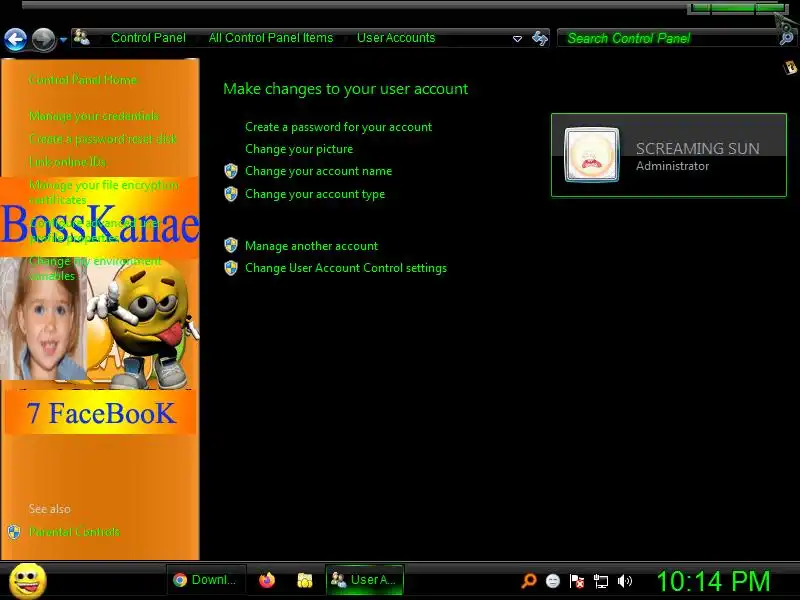800x600 pixels.
Task: Click the grey smiley face tray icon
Action: [x=553, y=581]
